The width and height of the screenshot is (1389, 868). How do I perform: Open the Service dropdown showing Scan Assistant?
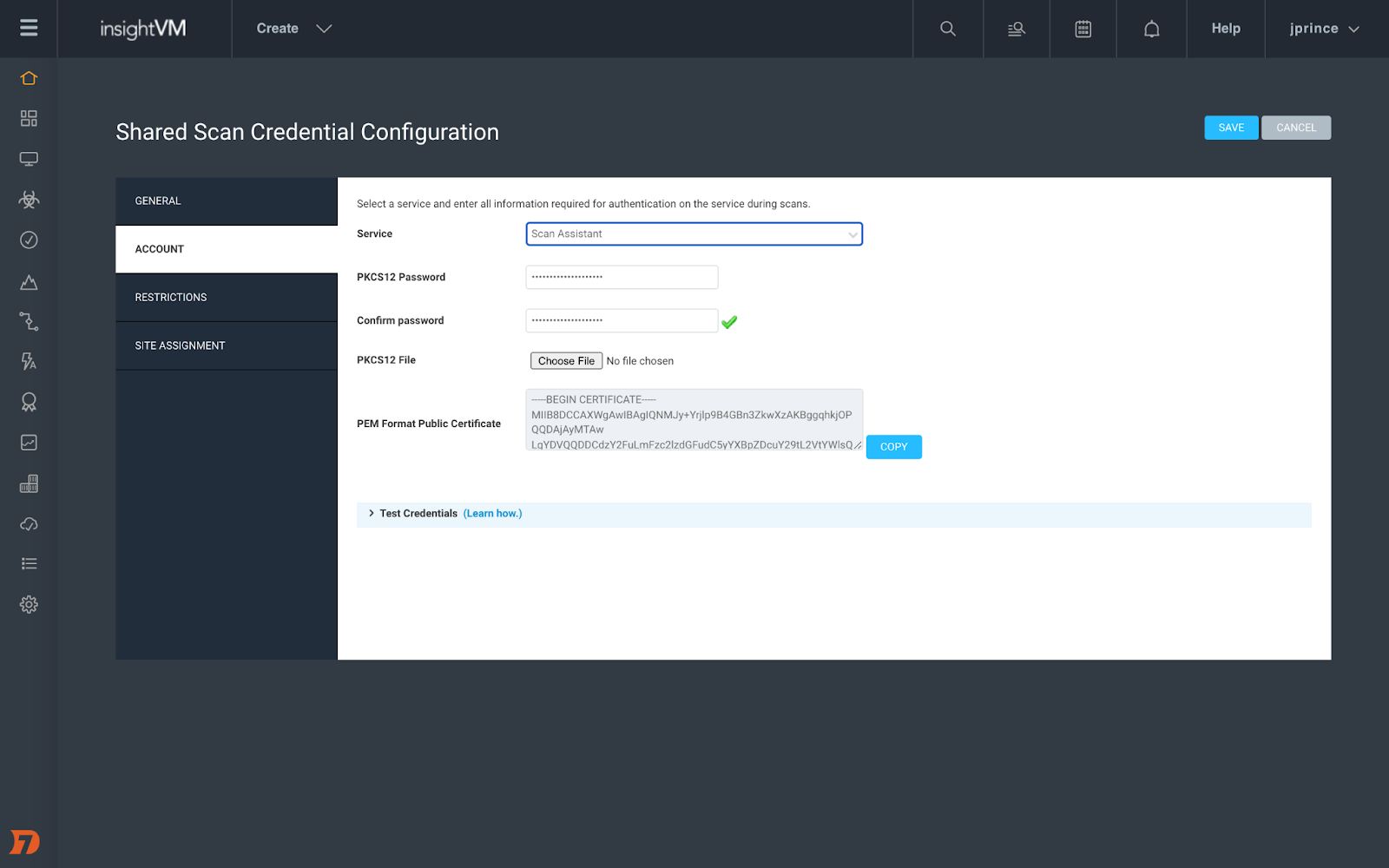pos(694,234)
